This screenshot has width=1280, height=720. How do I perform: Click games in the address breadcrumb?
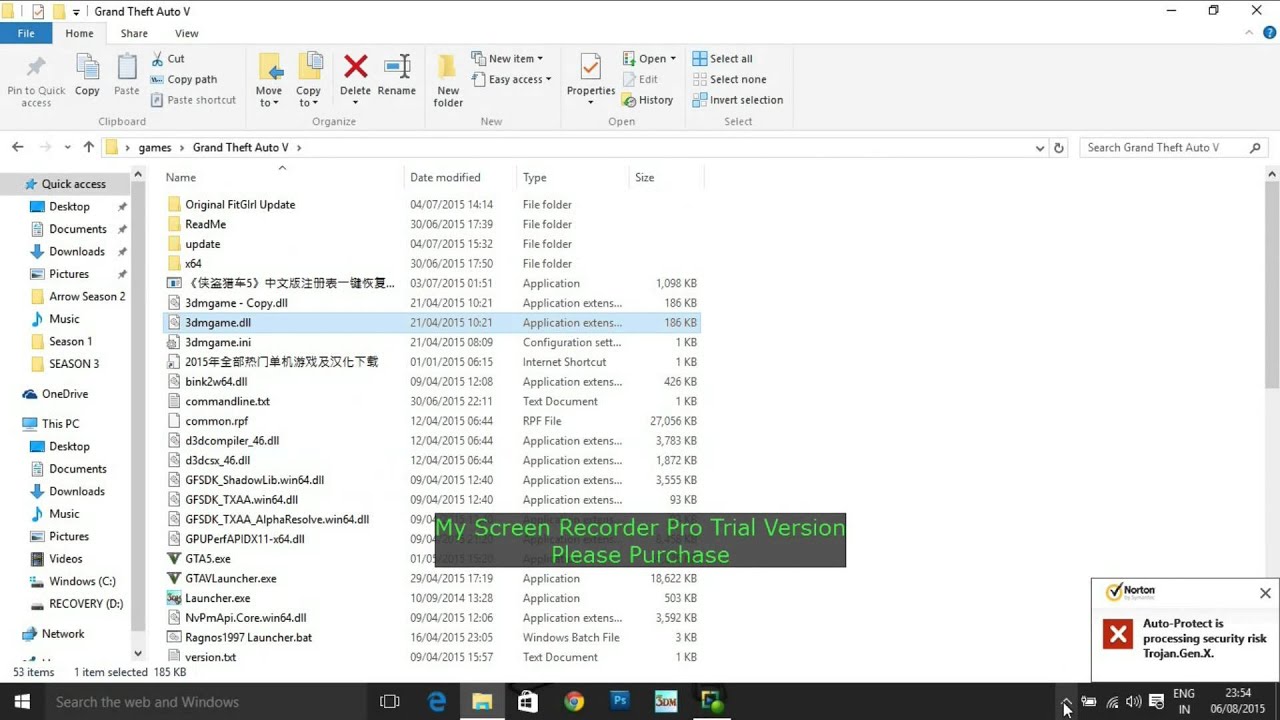(x=155, y=147)
